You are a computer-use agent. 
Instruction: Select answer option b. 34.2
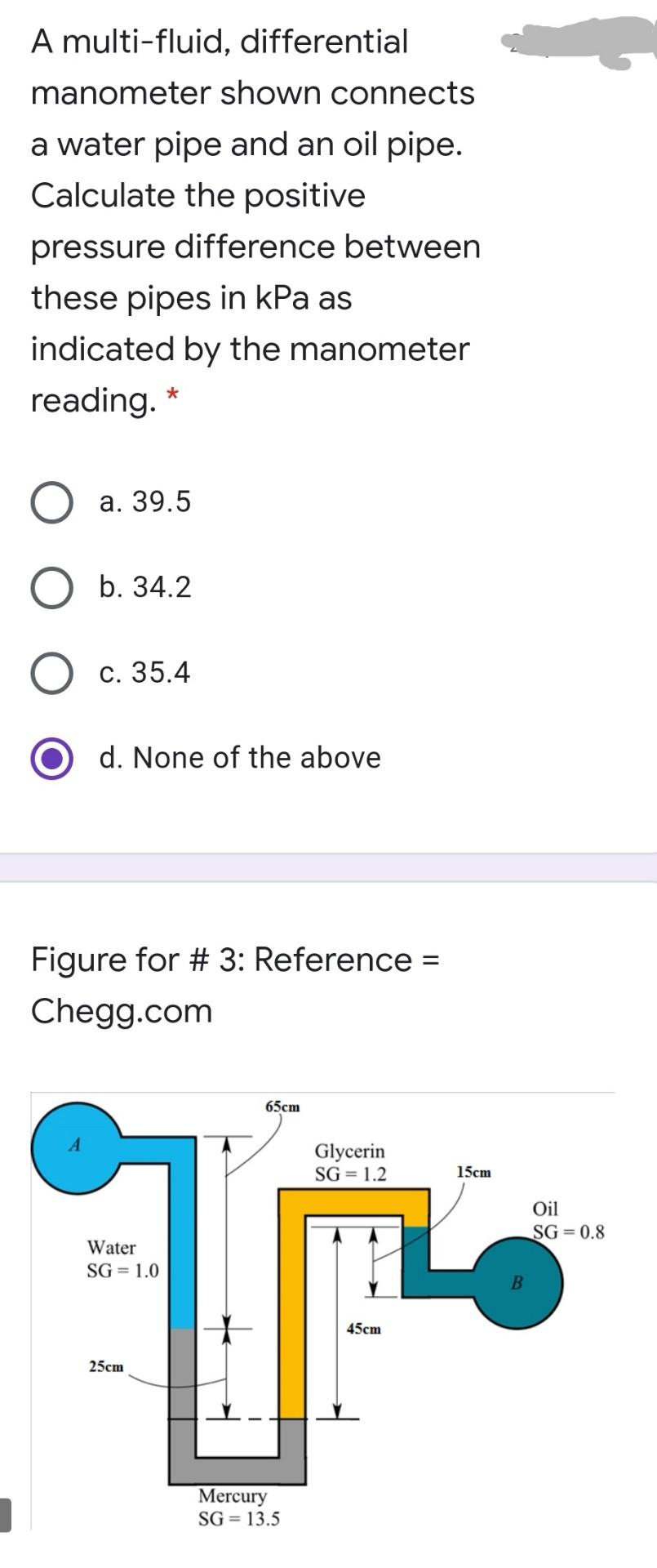(x=53, y=587)
